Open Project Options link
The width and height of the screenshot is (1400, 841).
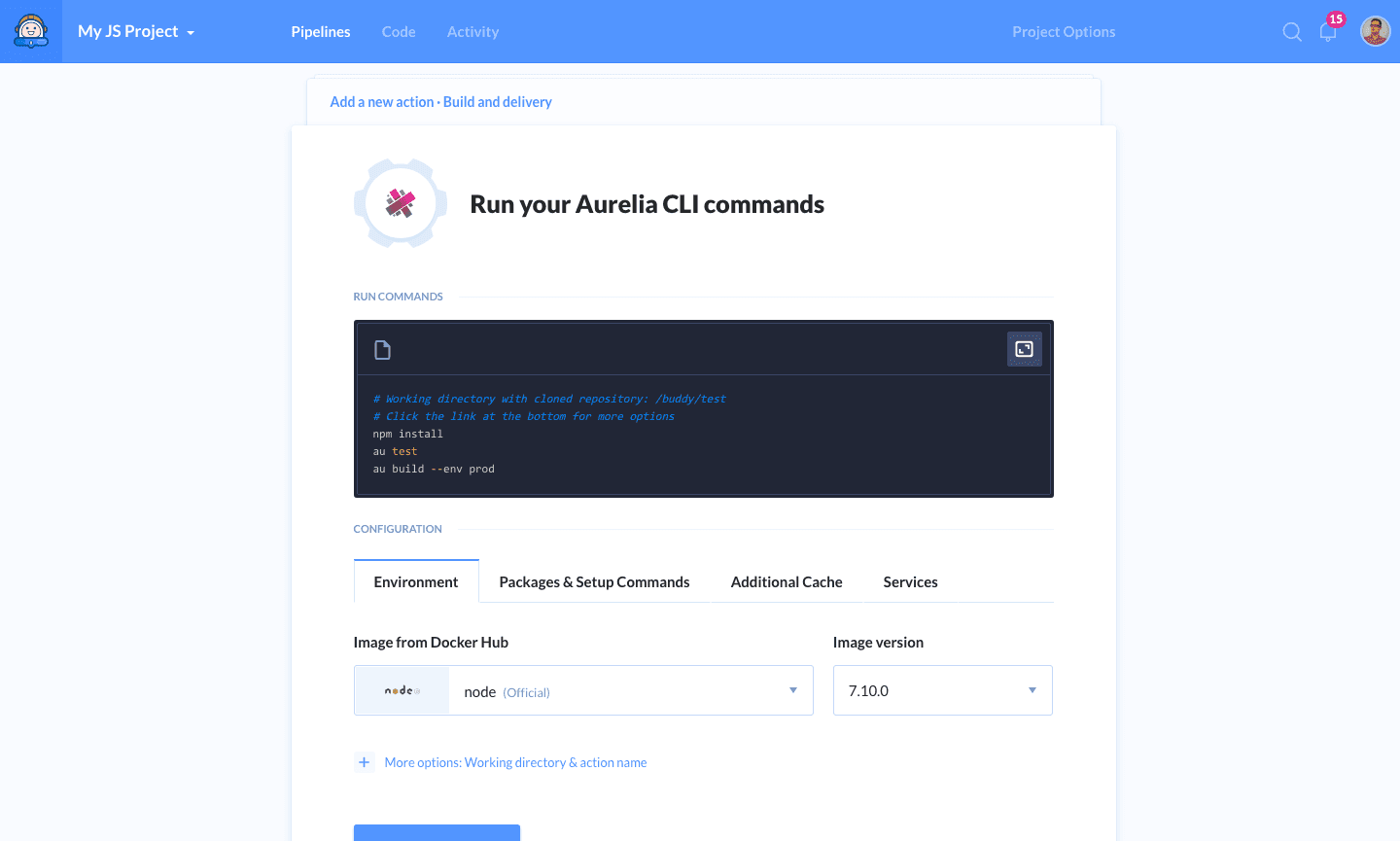1063,32
